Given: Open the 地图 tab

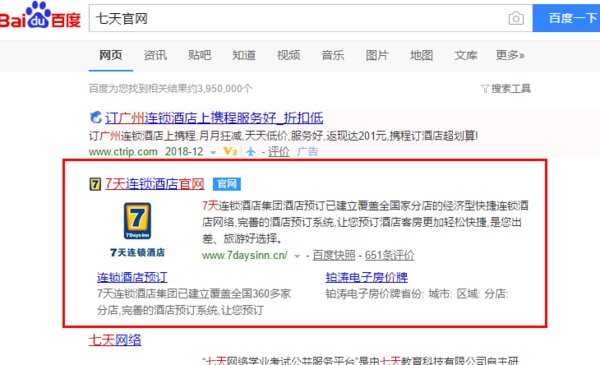Looking at the screenshot, I should (x=421, y=55).
